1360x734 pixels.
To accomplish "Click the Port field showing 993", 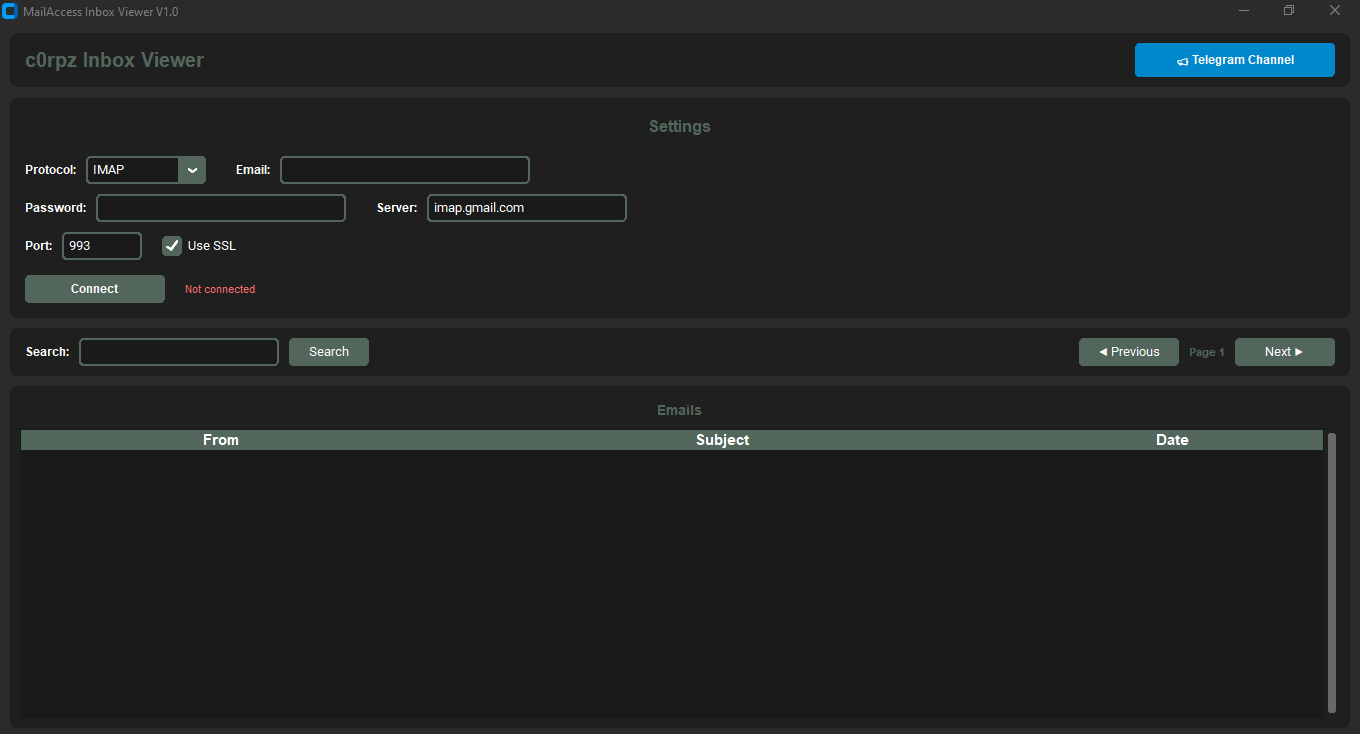I will [101, 246].
